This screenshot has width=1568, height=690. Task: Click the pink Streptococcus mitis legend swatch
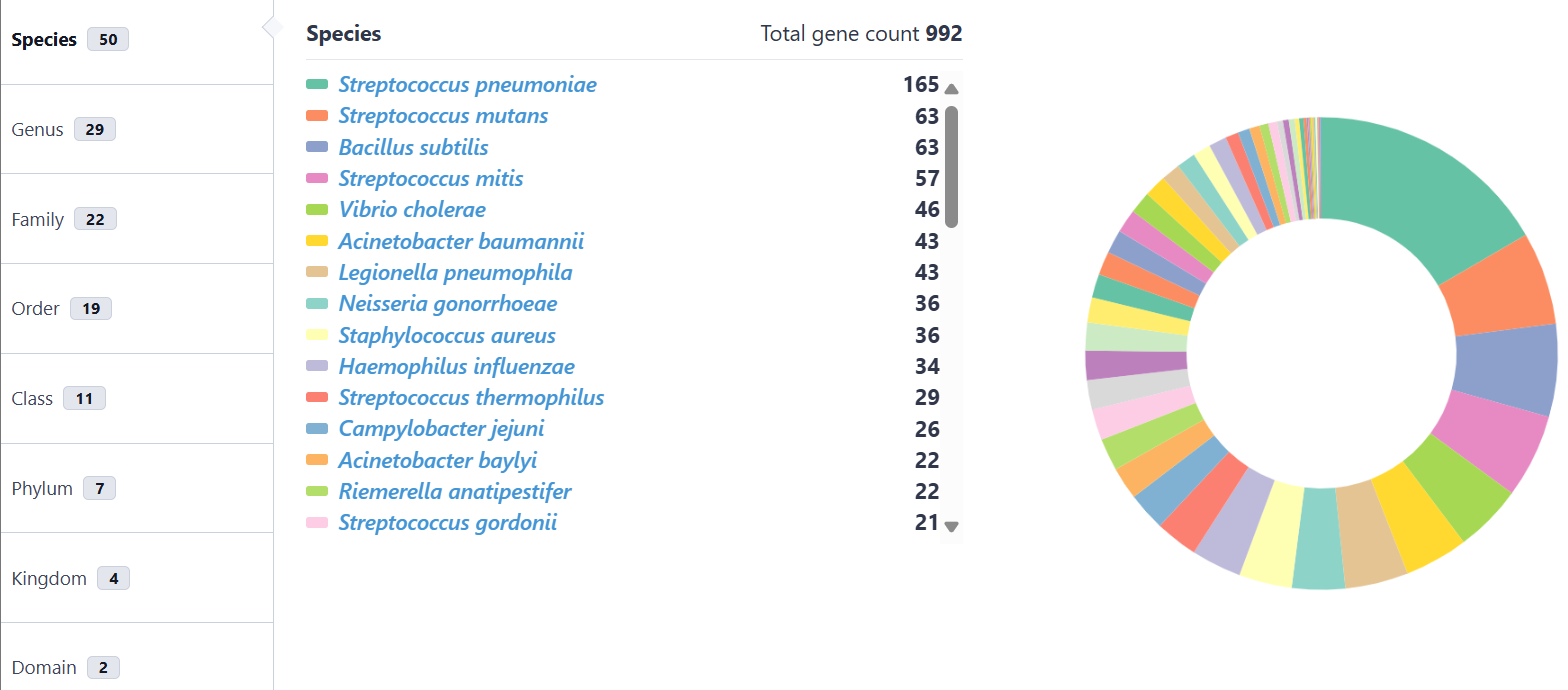point(317,179)
